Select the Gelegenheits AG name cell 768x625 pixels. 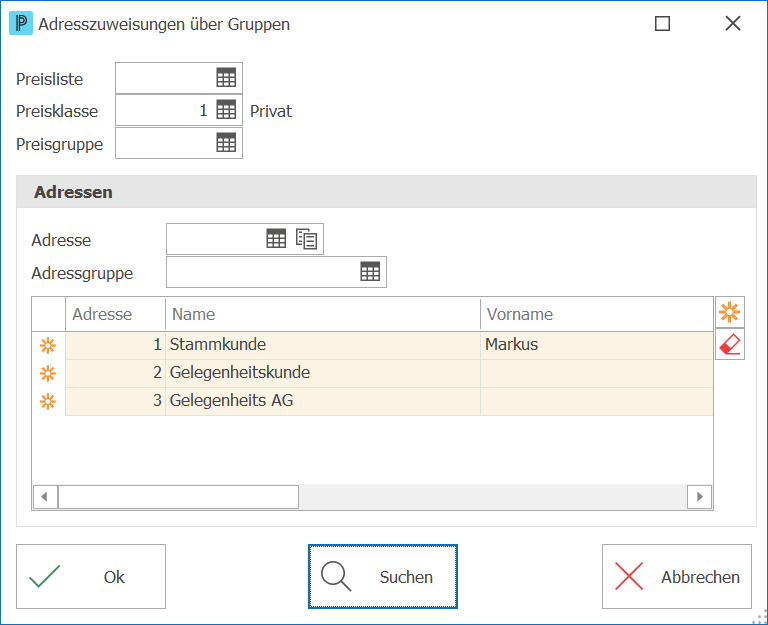[x=323, y=401]
